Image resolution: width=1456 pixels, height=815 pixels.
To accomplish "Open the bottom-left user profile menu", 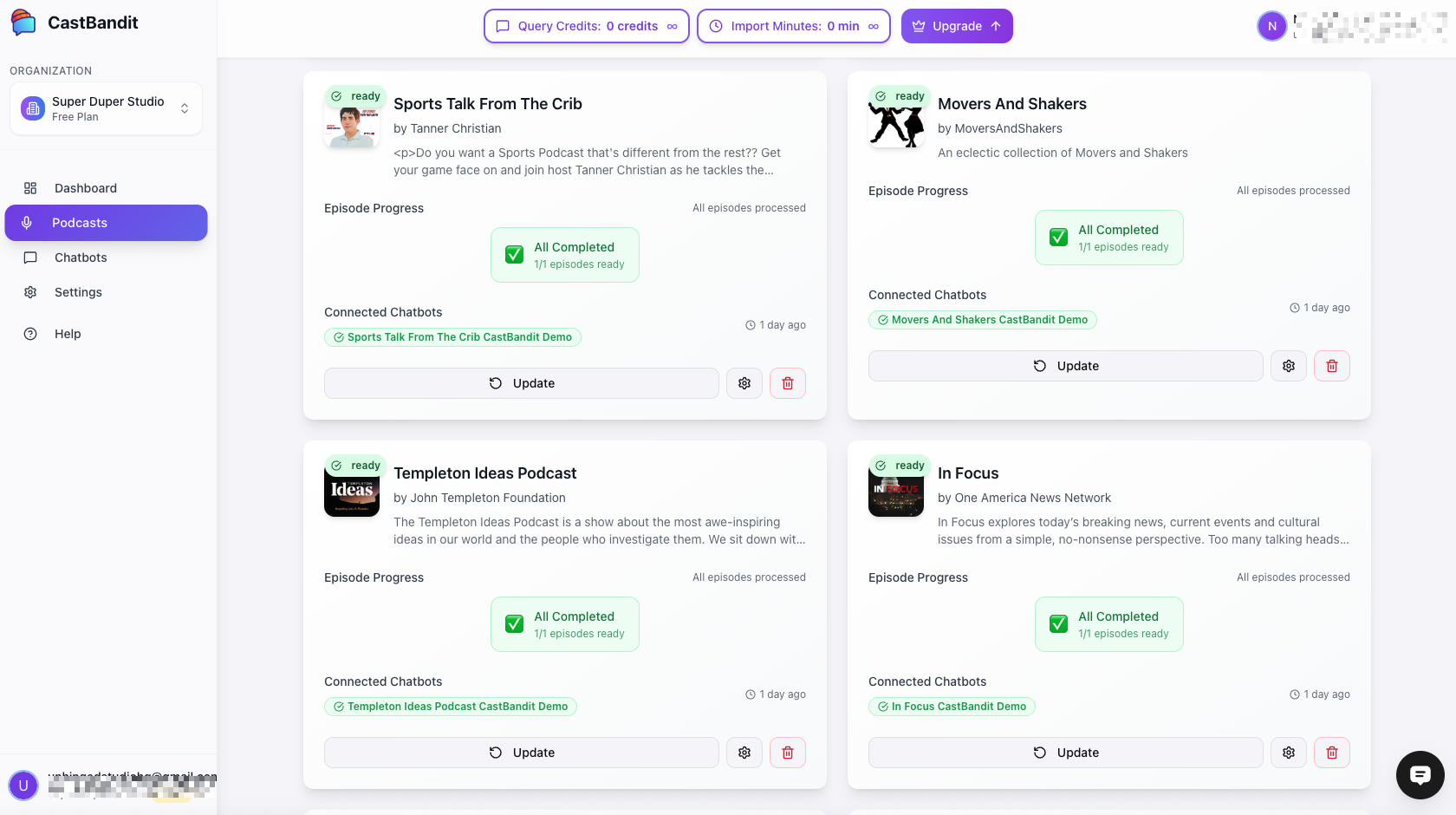I will (x=23, y=786).
